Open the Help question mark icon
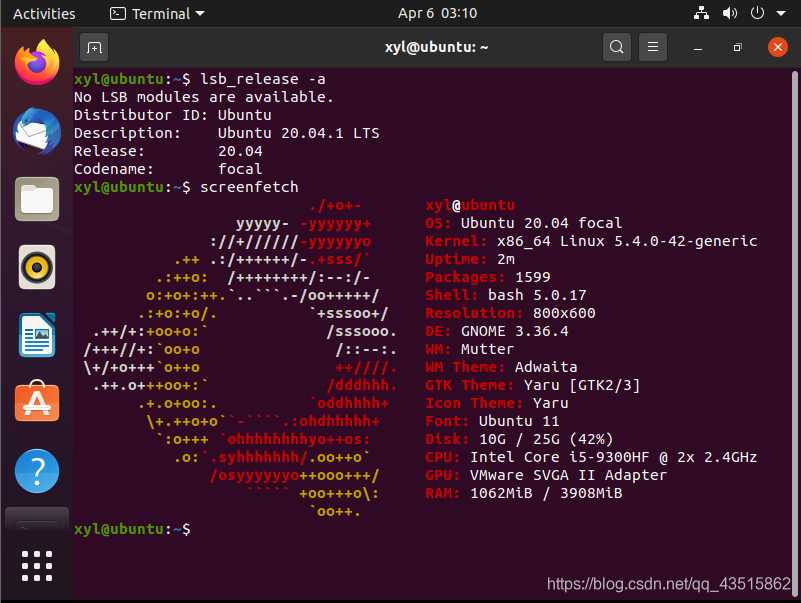Screen dimensions: 801x603 point(37,471)
